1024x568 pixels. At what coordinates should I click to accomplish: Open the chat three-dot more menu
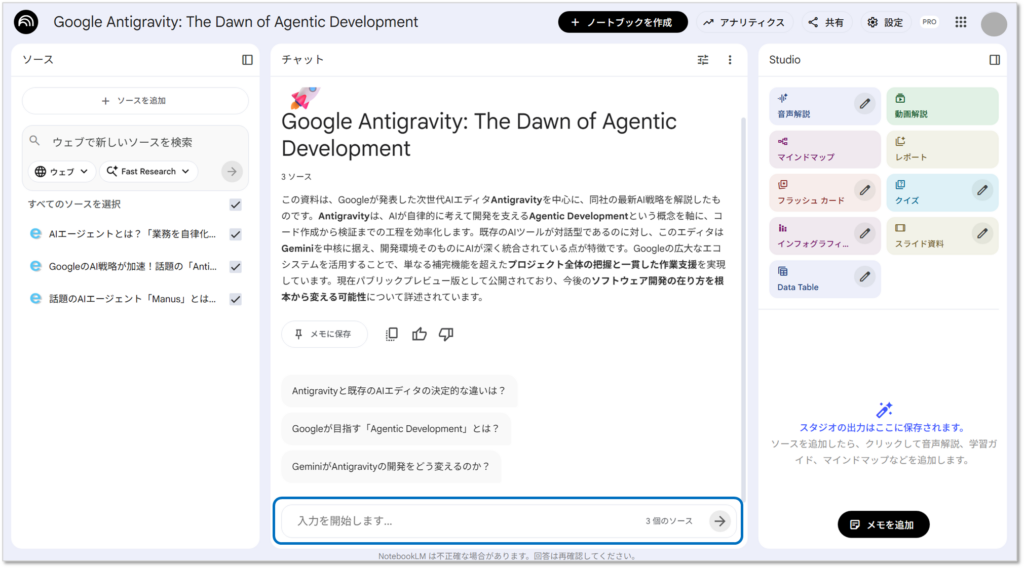click(x=730, y=60)
